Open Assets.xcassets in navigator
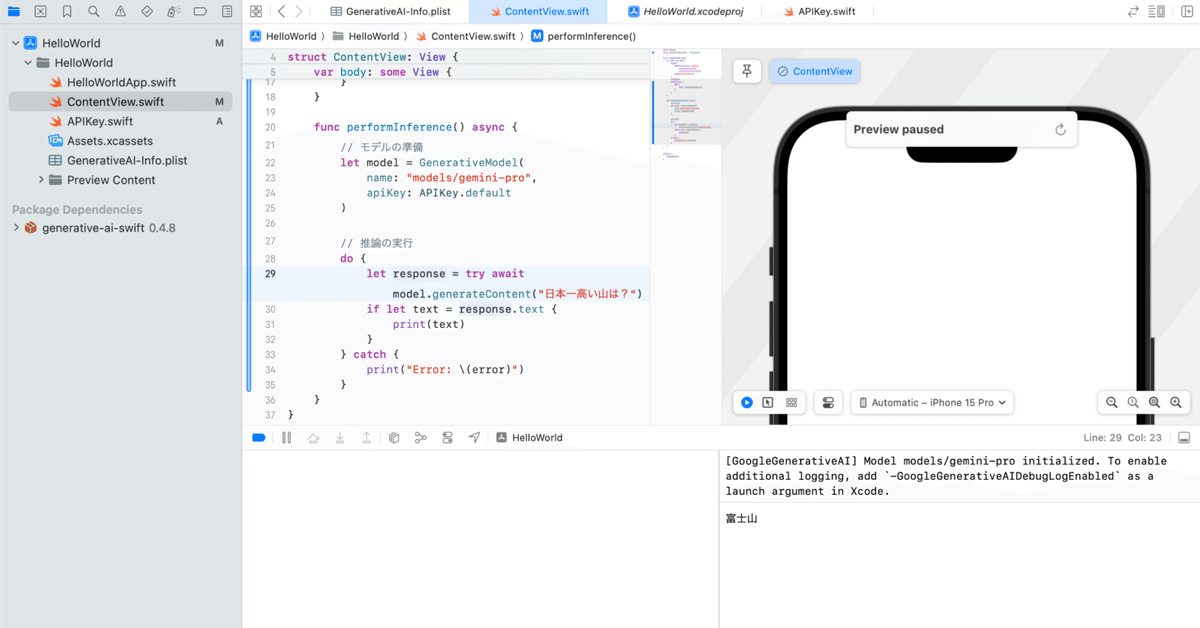 pos(110,141)
